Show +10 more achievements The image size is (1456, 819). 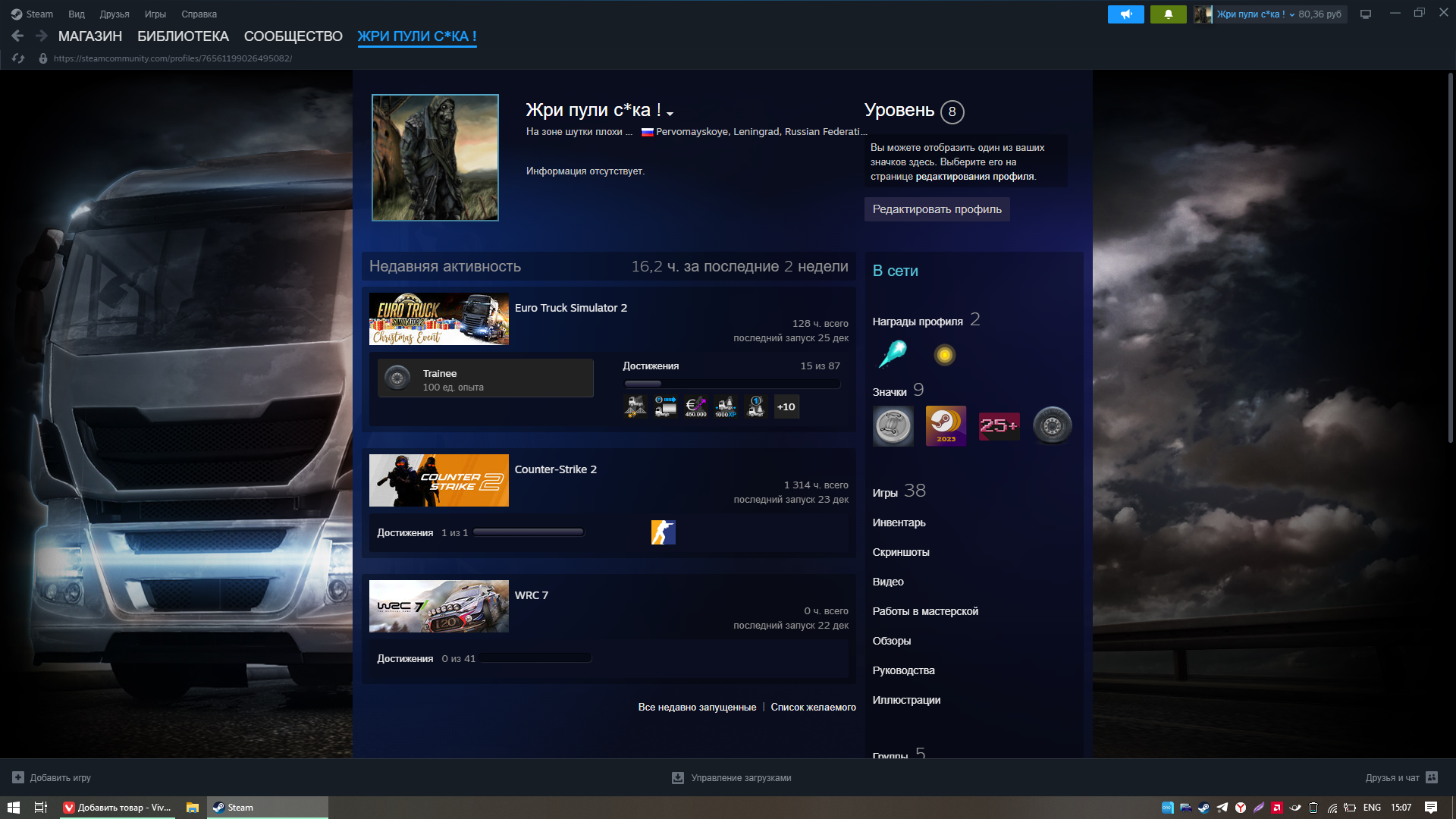coord(786,406)
